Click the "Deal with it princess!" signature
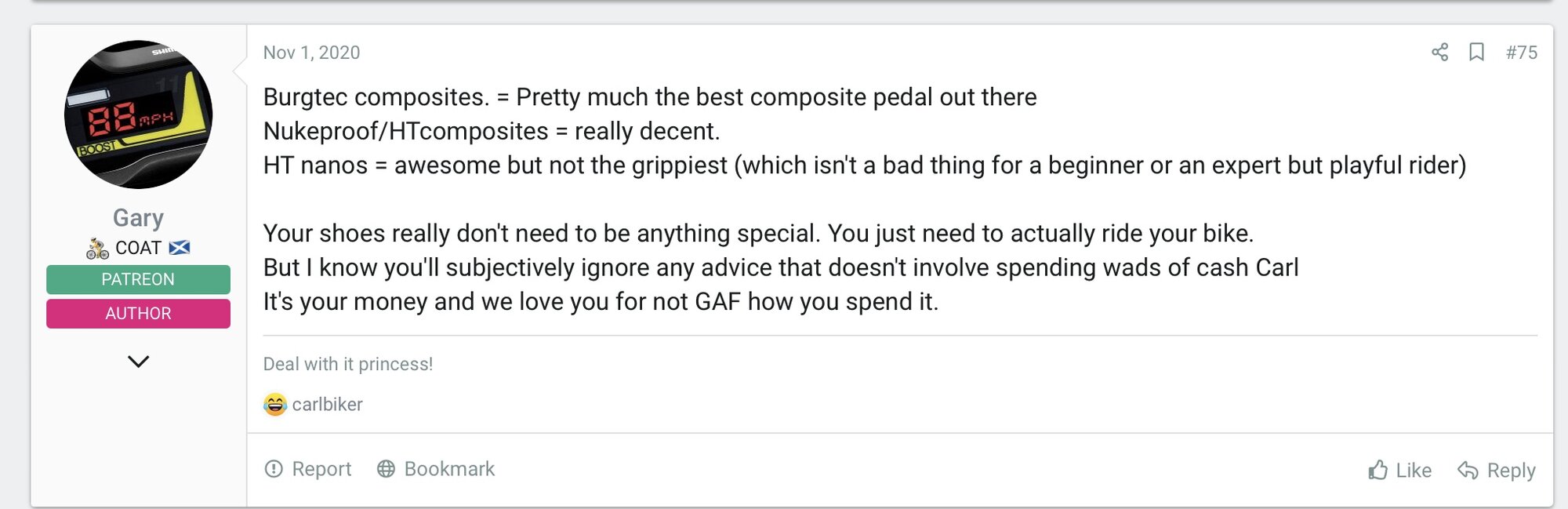This screenshot has width=1568, height=509. (x=347, y=364)
